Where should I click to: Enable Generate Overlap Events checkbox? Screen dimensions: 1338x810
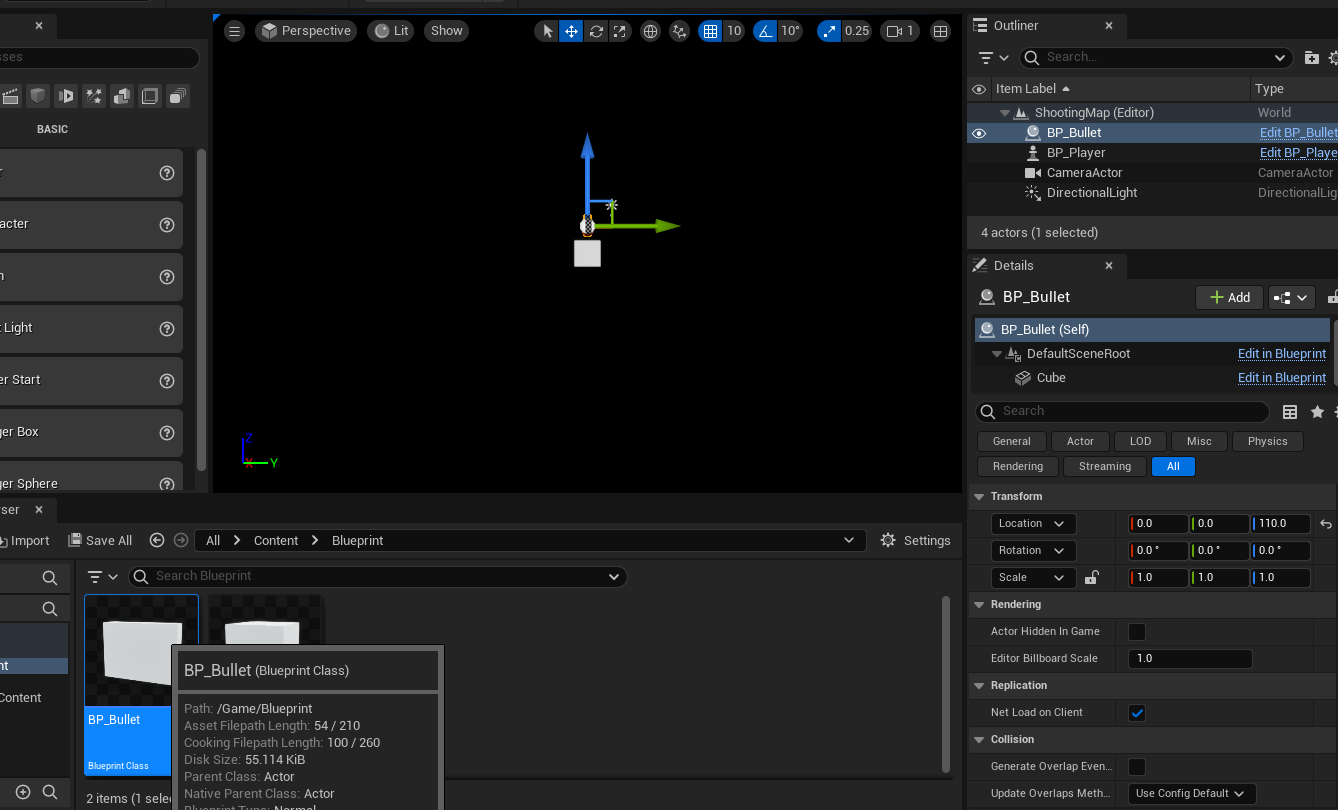coord(1137,767)
